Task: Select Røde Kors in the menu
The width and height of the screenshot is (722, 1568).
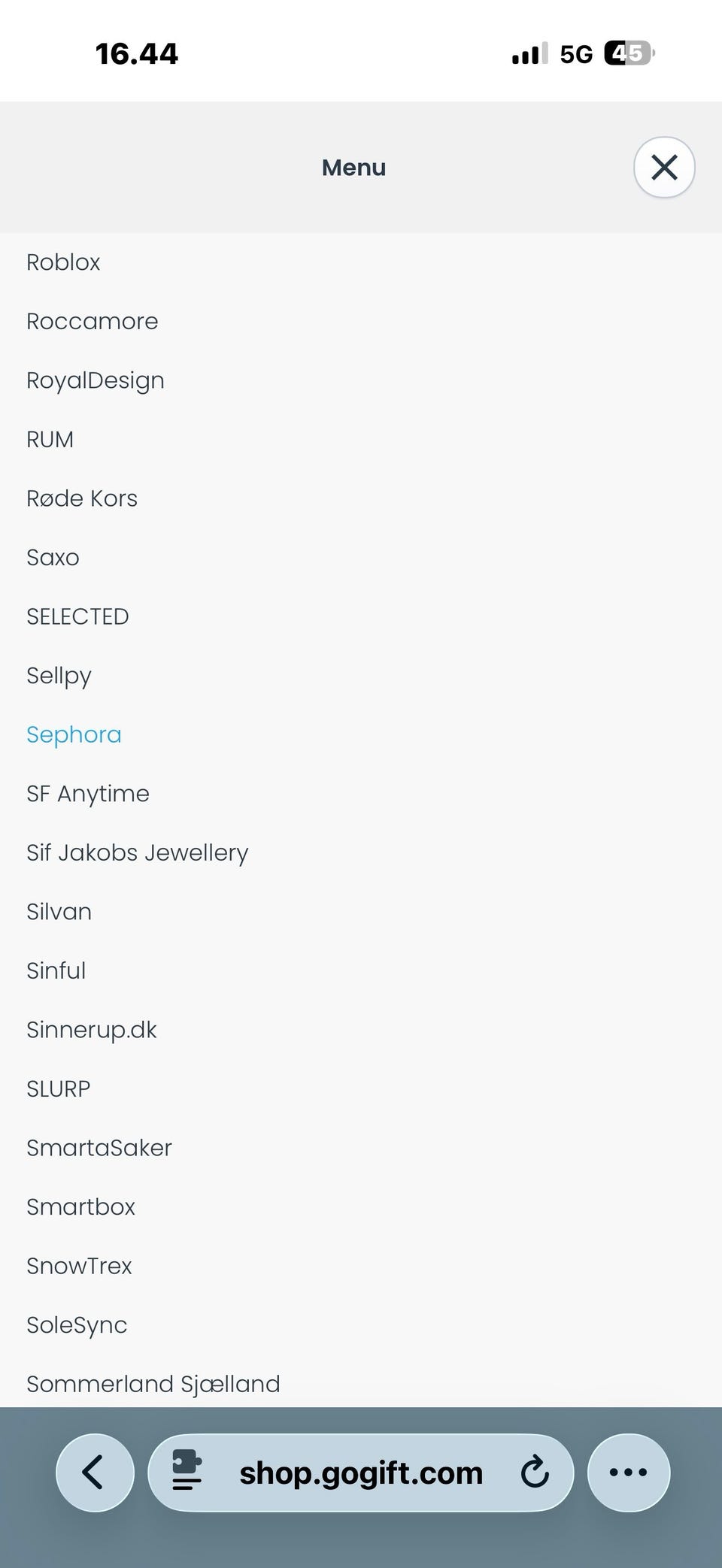Action: [x=82, y=498]
